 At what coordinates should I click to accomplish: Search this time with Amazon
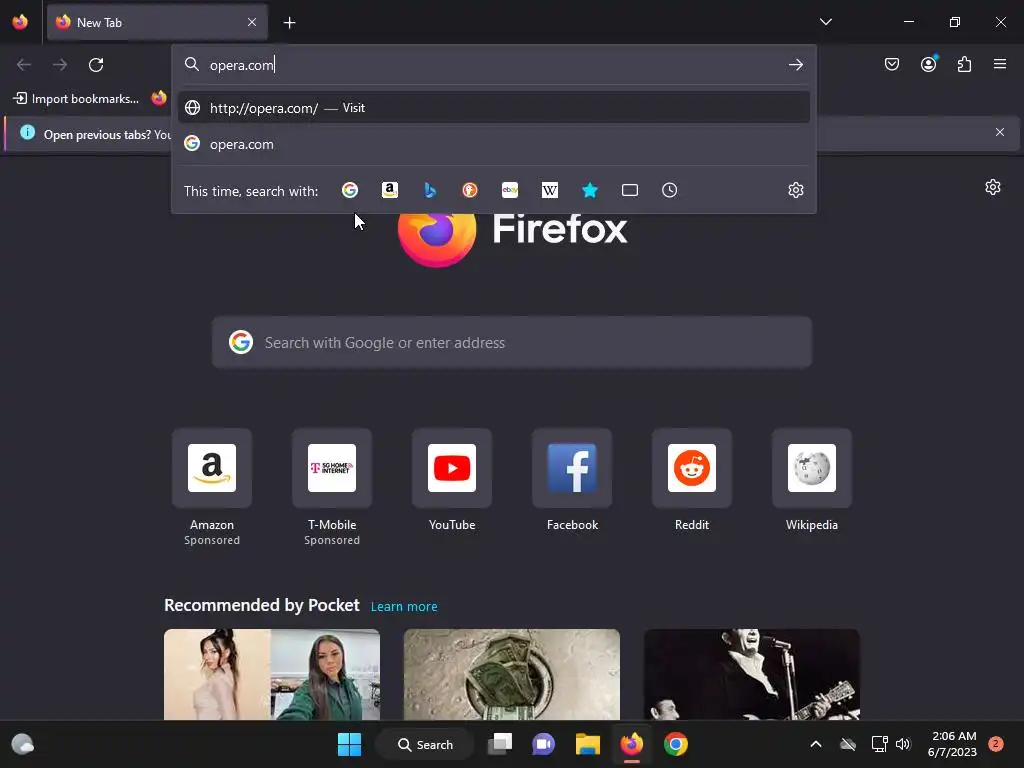[x=390, y=190]
